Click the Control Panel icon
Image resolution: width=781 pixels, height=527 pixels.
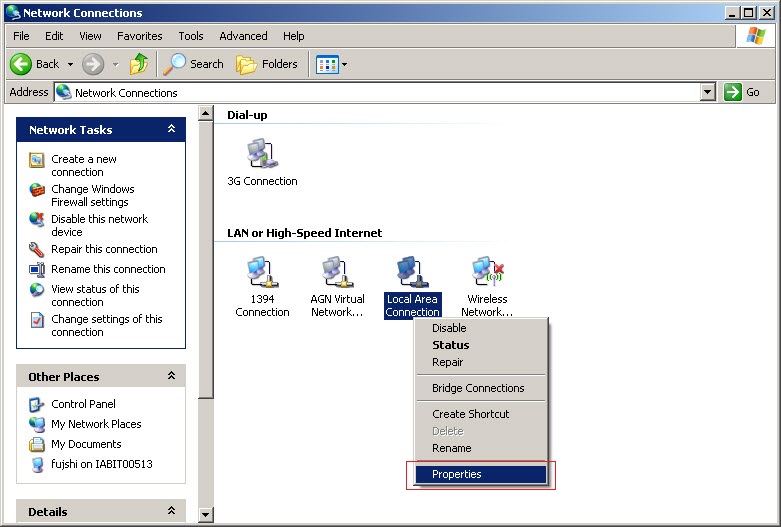(x=37, y=404)
